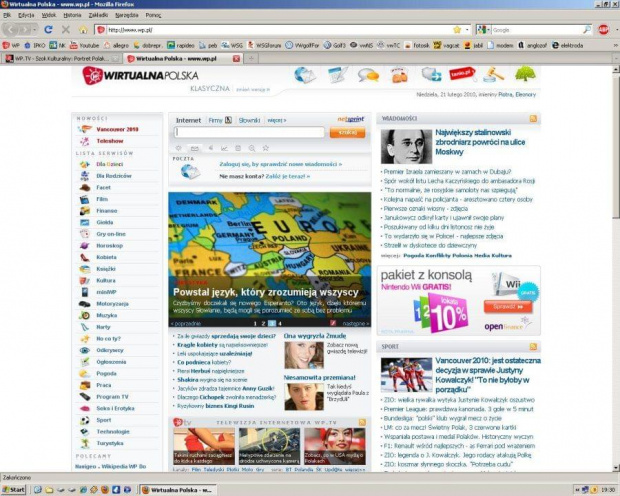Open the Zakładki menu
This screenshot has height=496, width=620.
[98, 15]
